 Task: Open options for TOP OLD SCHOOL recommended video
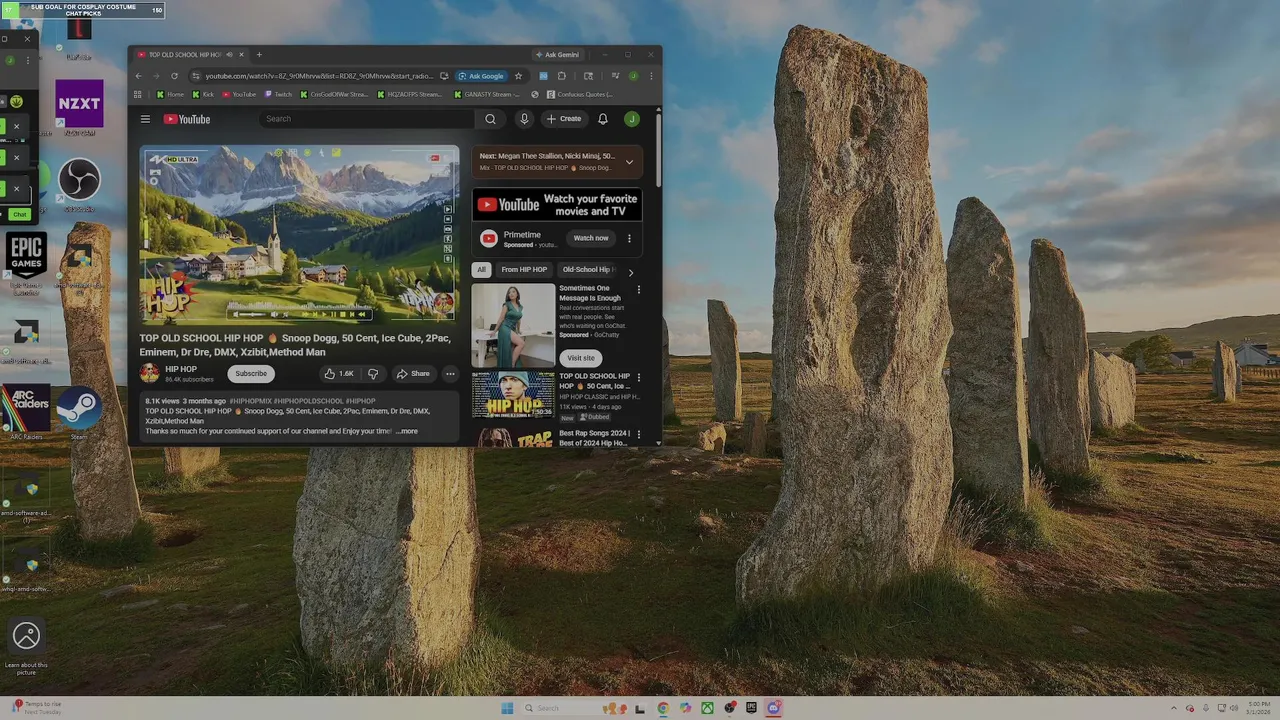[x=639, y=378]
